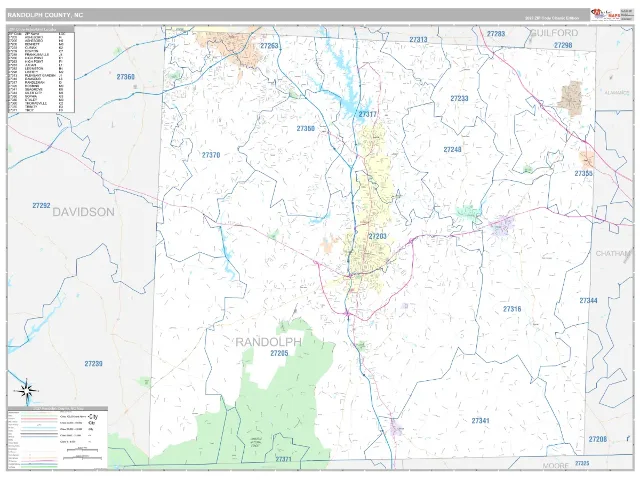This screenshot has width=640, height=480.
Task: Click the CHATHAM county label
Action: tap(614, 253)
